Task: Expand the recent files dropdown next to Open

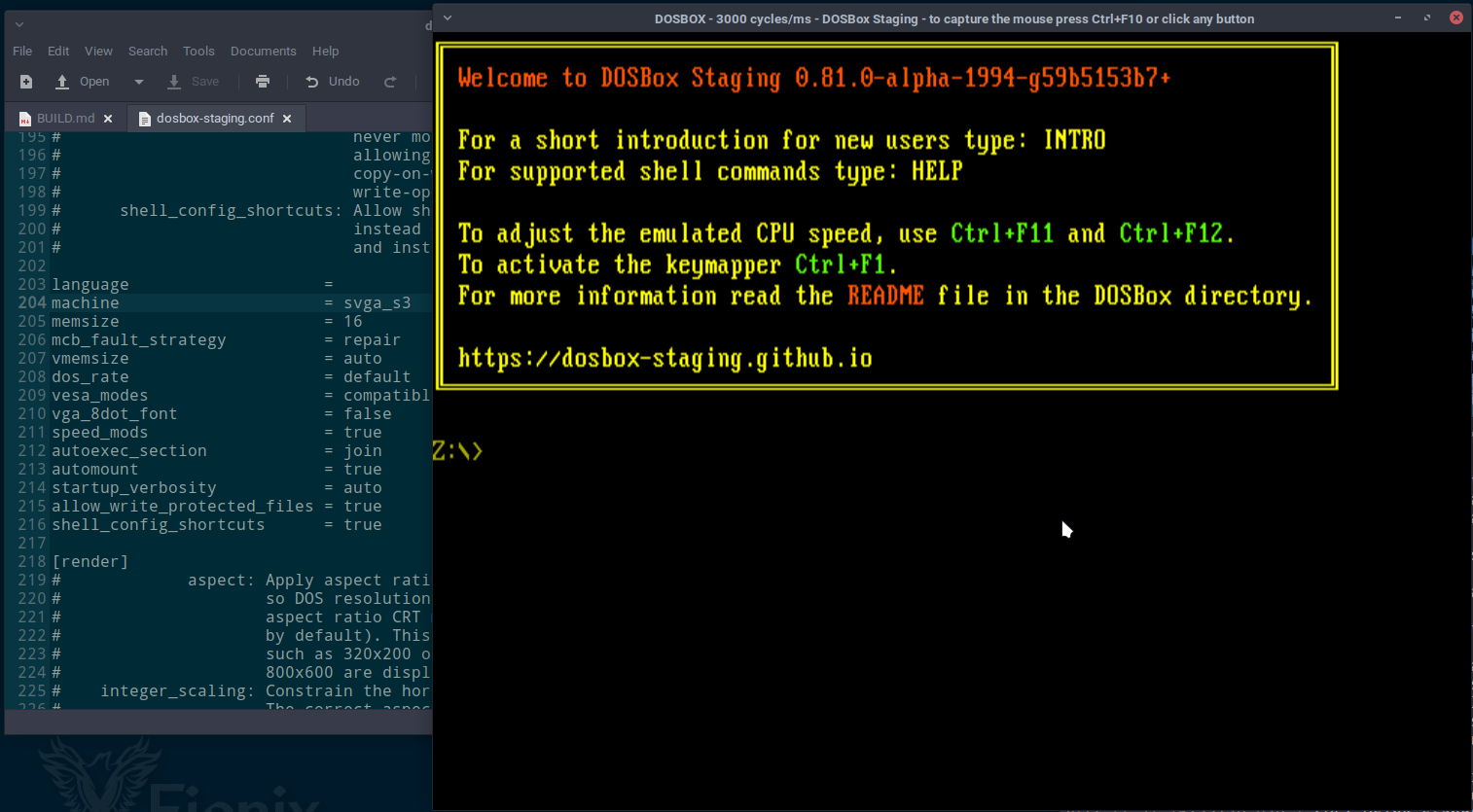Action: [137, 81]
